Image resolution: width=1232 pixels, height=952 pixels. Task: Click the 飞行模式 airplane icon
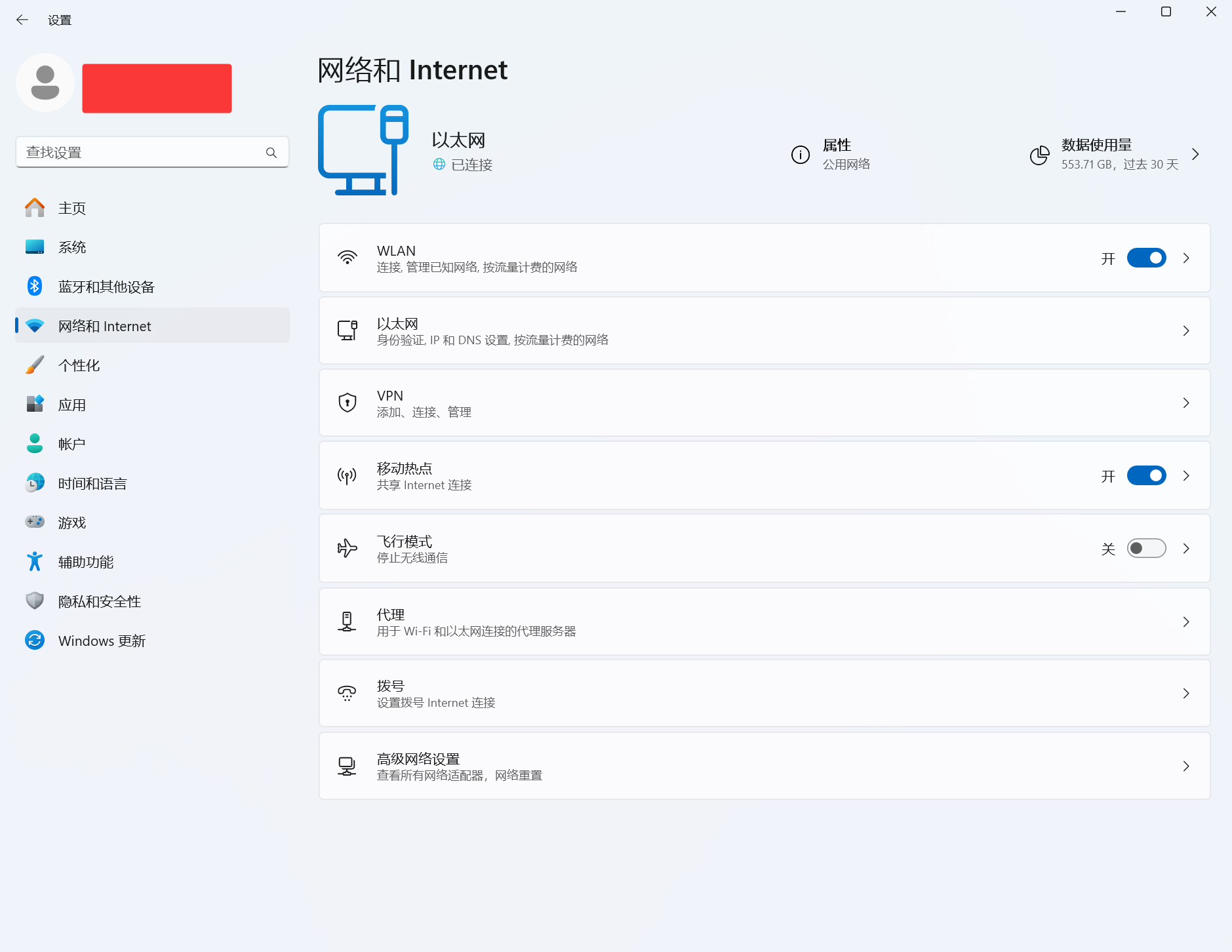click(x=347, y=548)
